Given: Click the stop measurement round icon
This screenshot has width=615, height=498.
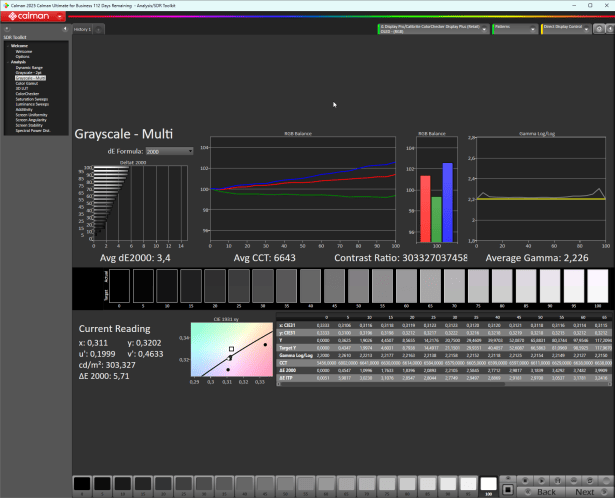Looking at the screenshot, I should 526,480.
